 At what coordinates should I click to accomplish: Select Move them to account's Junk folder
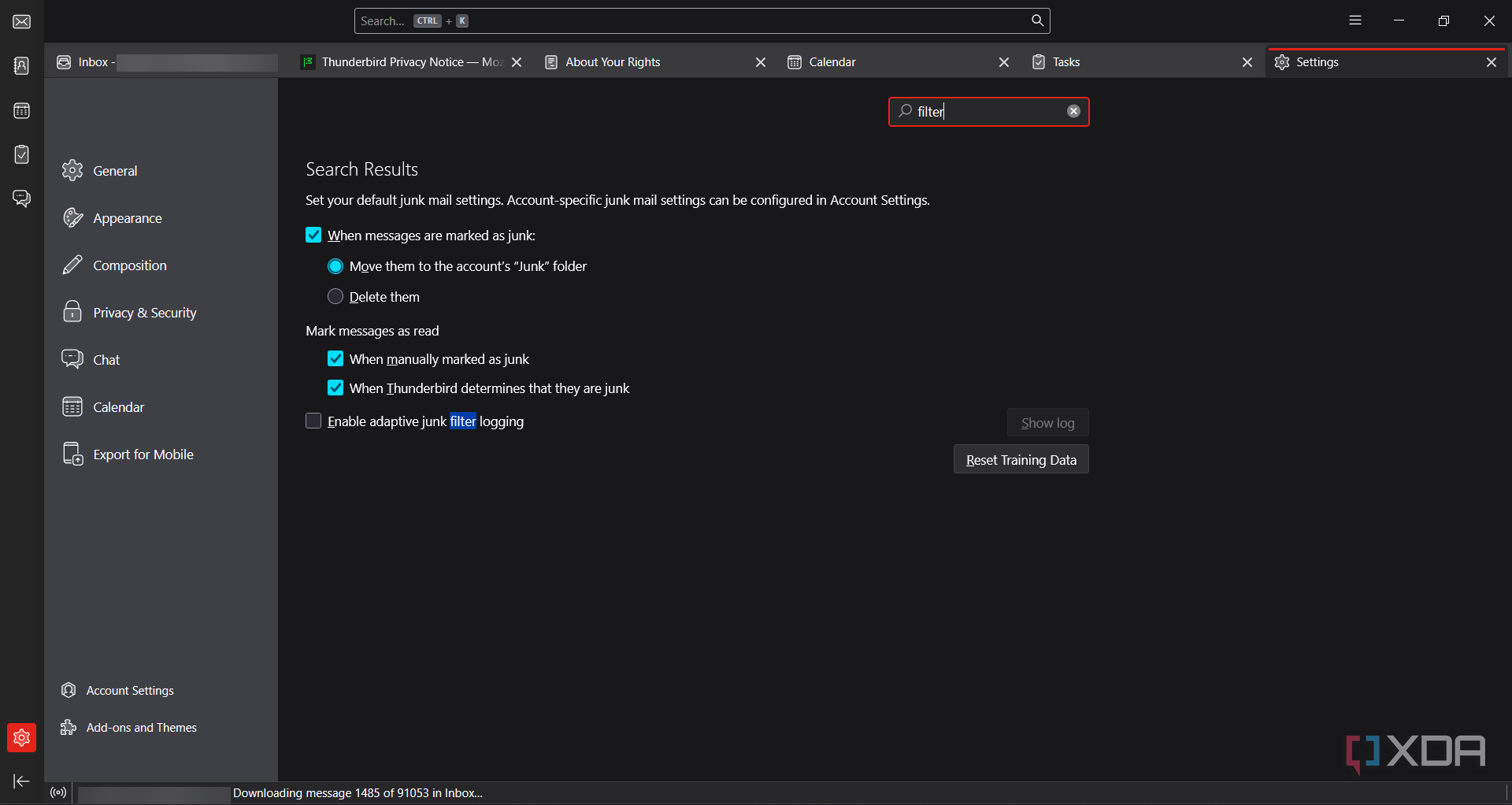335,266
